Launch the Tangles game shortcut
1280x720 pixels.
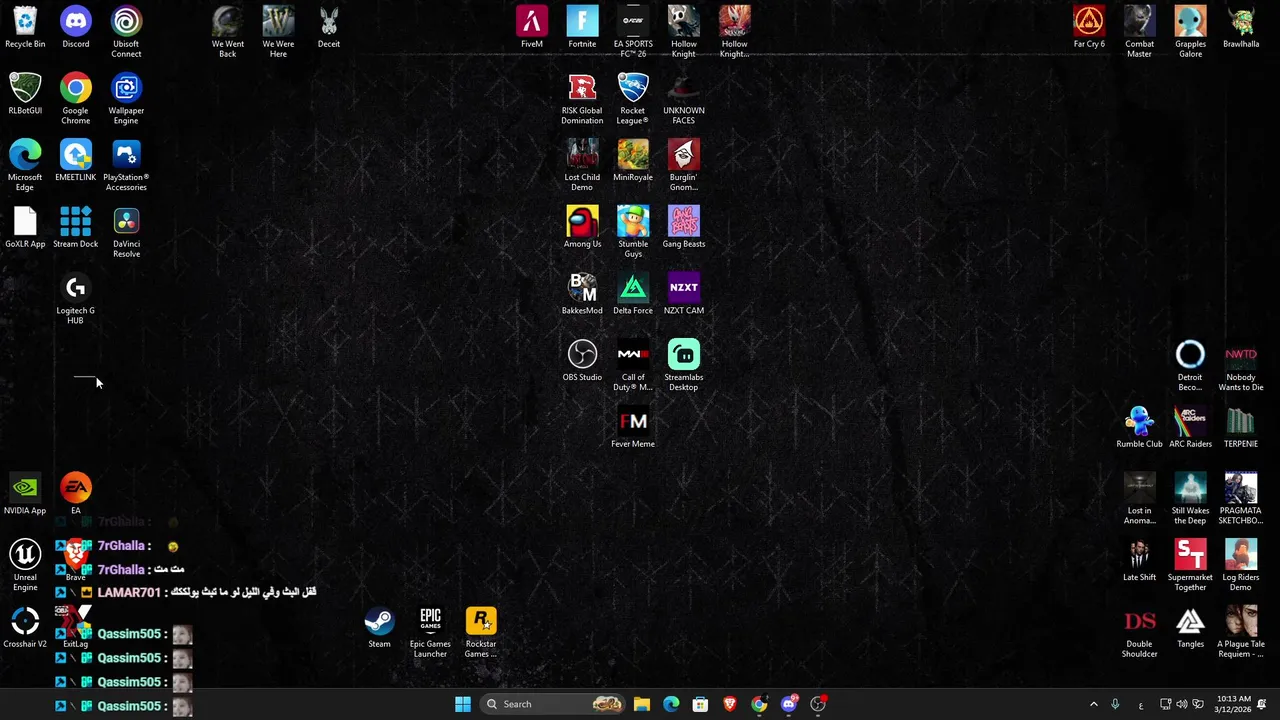pos(1190,628)
